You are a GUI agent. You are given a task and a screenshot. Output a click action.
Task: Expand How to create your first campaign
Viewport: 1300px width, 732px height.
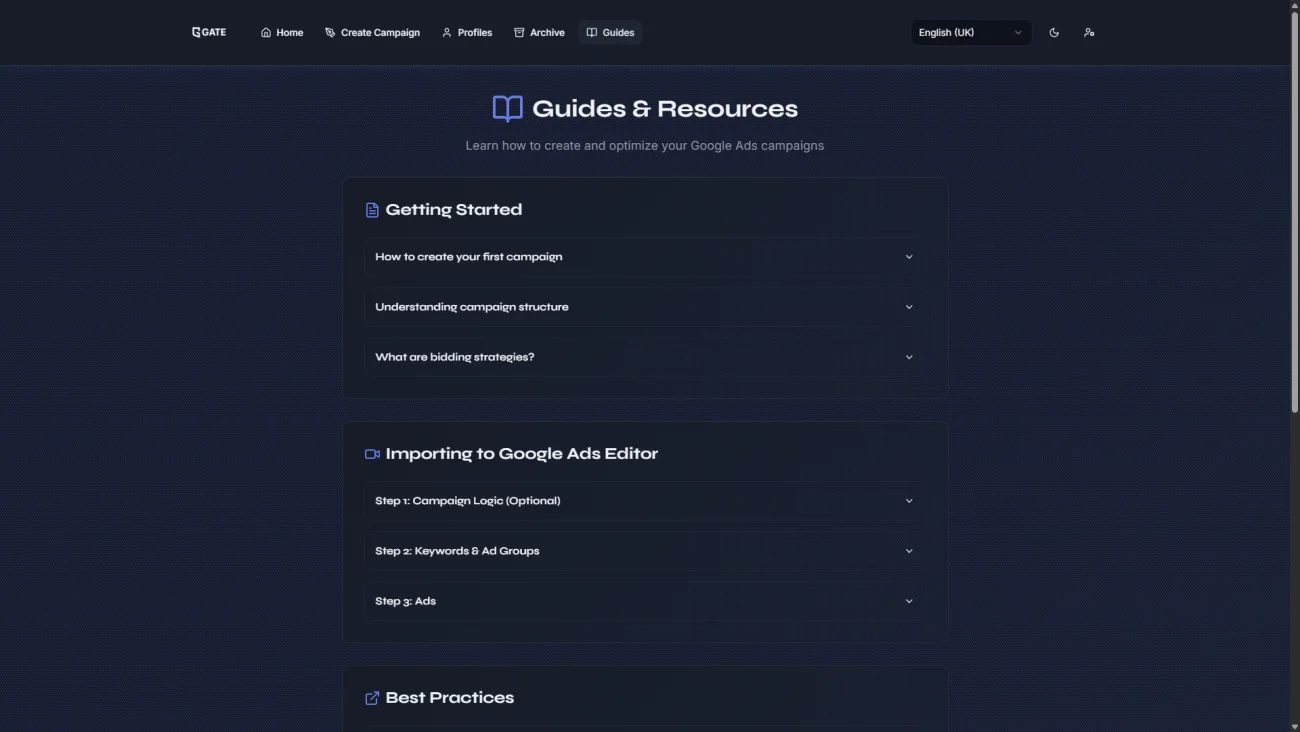(644, 257)
